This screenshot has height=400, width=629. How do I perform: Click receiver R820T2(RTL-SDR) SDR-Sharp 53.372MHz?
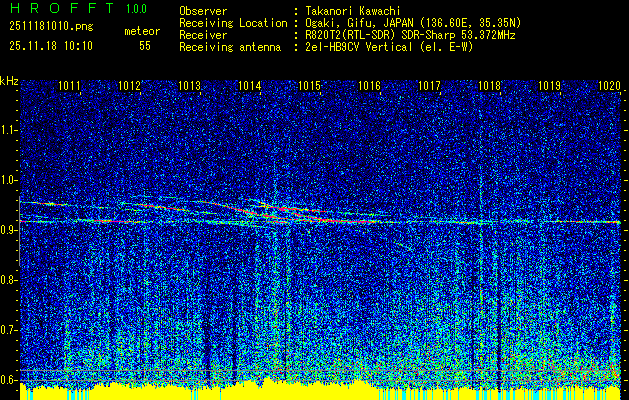coord(410,35)
